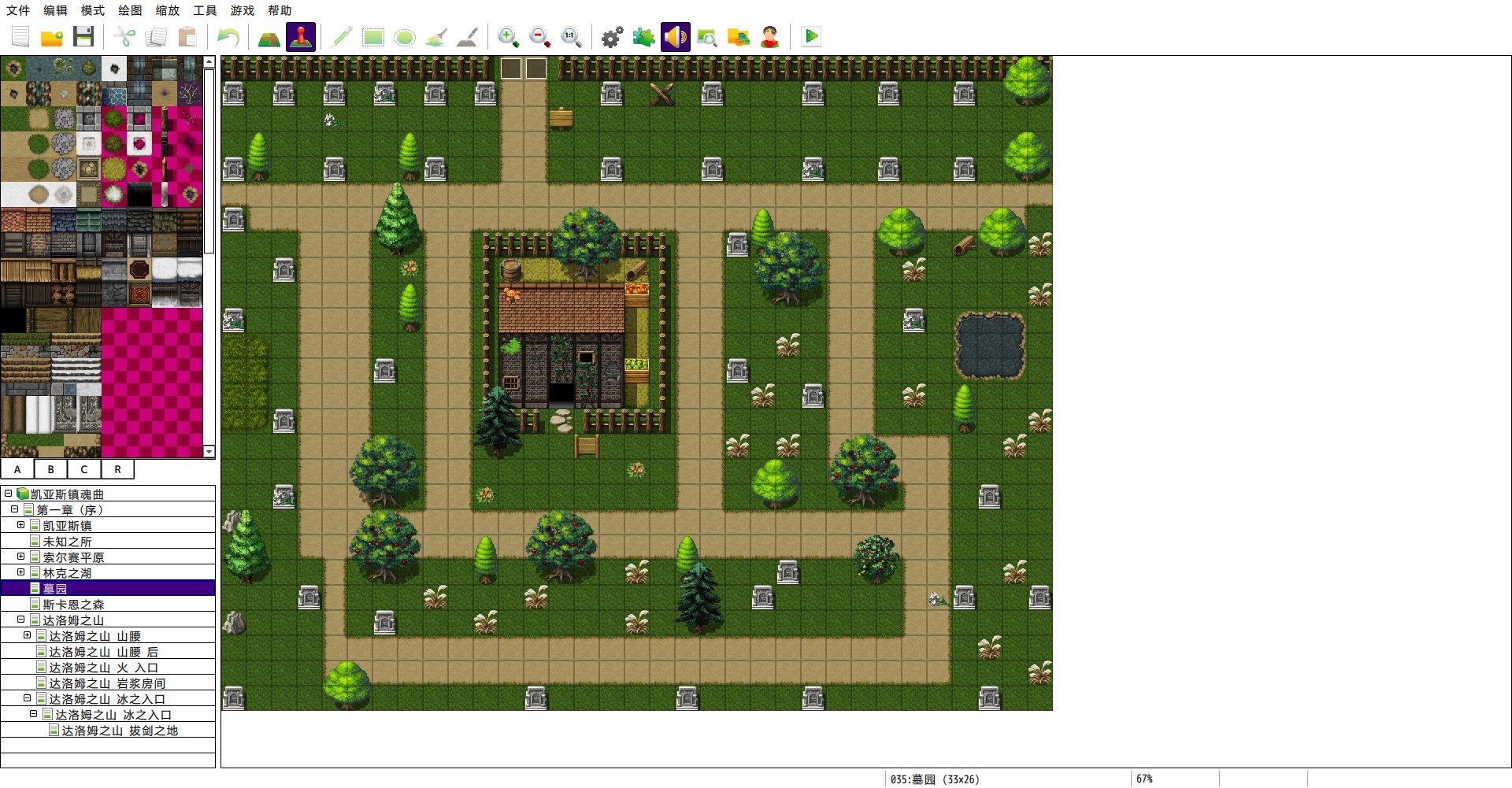Start playtest with the green play button
The width and height of the screenshot is (1512, 788).
click(x=811, y=37)
